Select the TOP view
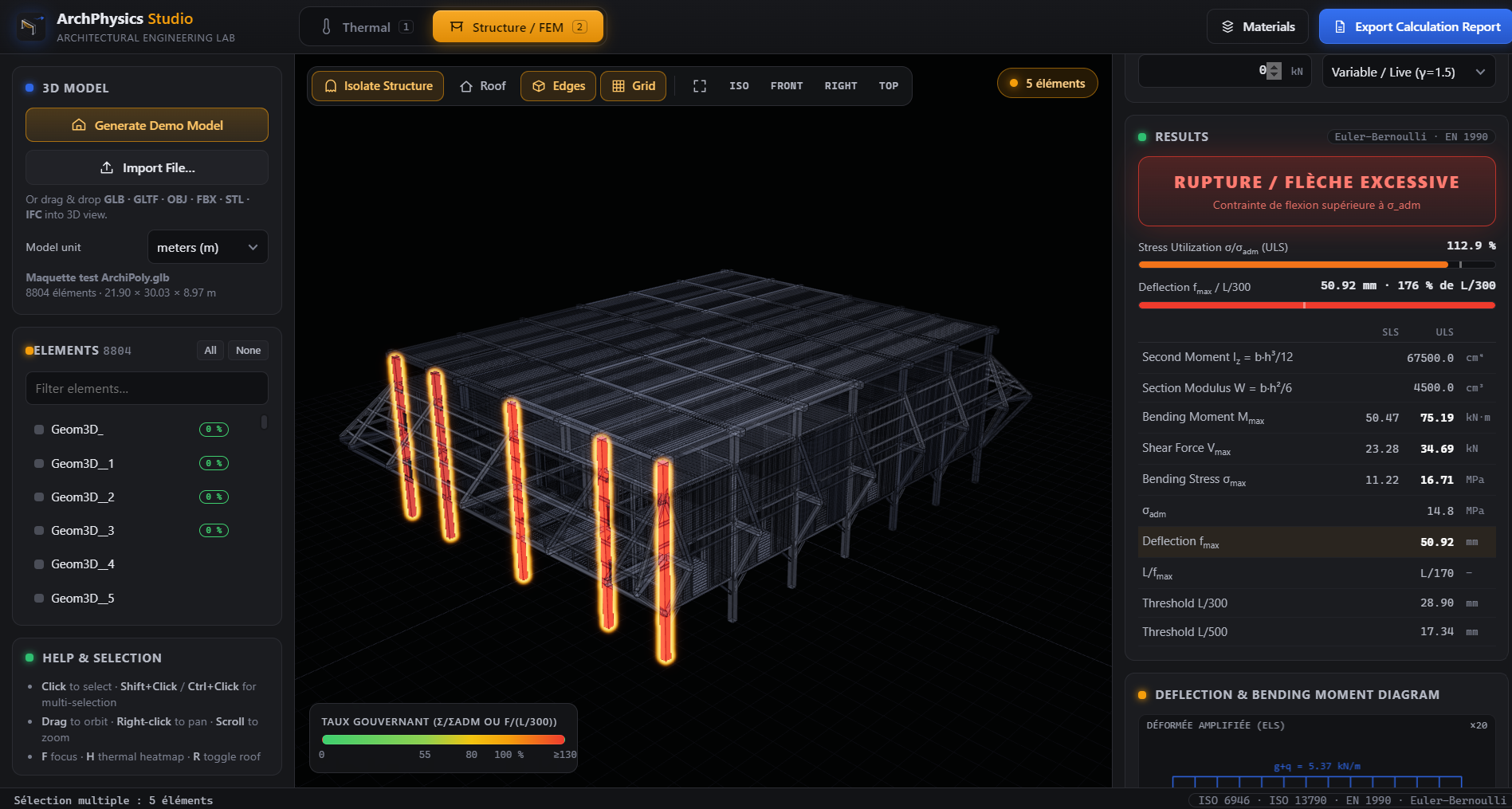 (x=889, y=86)
